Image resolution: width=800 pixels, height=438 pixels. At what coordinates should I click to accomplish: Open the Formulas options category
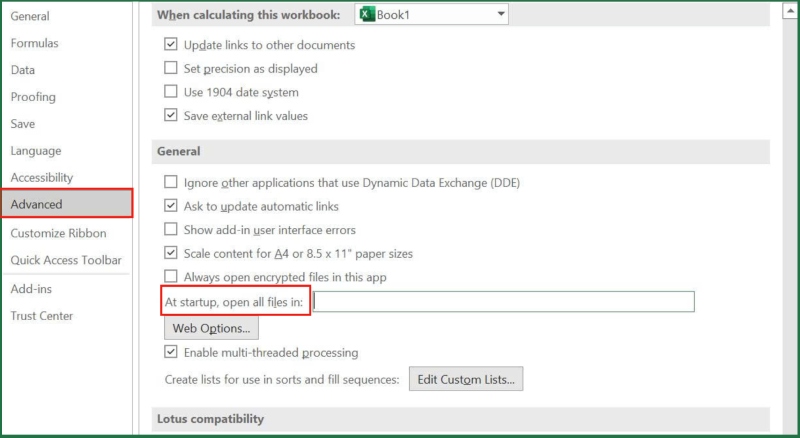pyautogui.click(x=34, y=43)
